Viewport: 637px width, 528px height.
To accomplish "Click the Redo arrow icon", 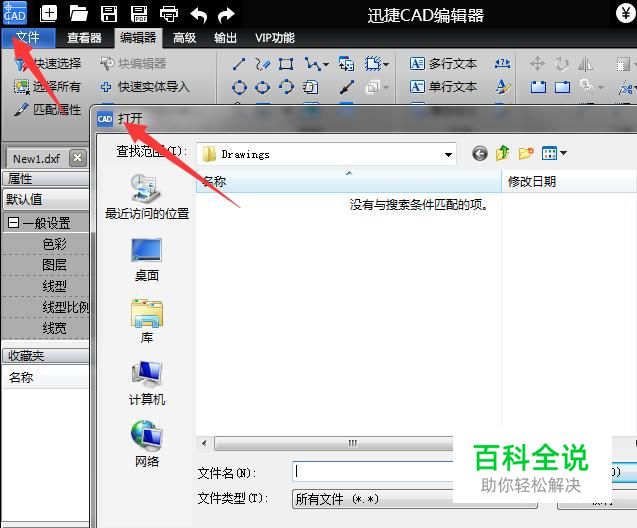I will pos(226,15).
